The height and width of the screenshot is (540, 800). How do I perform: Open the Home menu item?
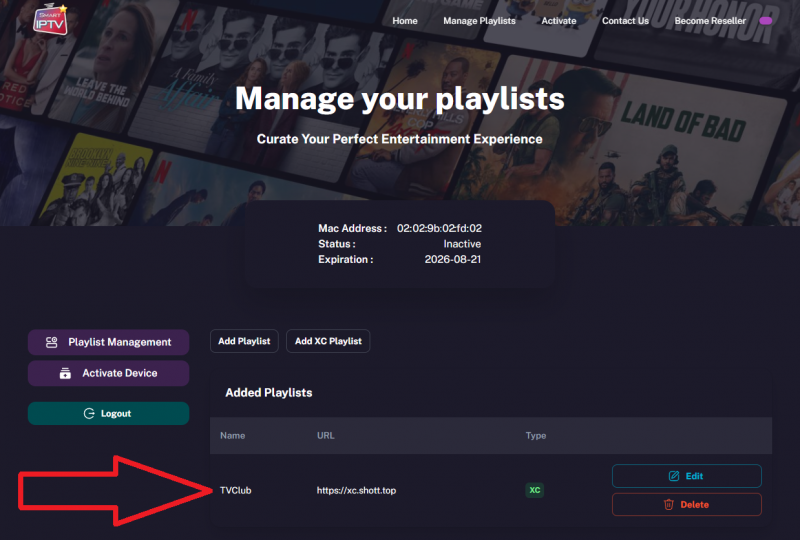(405, 21)
